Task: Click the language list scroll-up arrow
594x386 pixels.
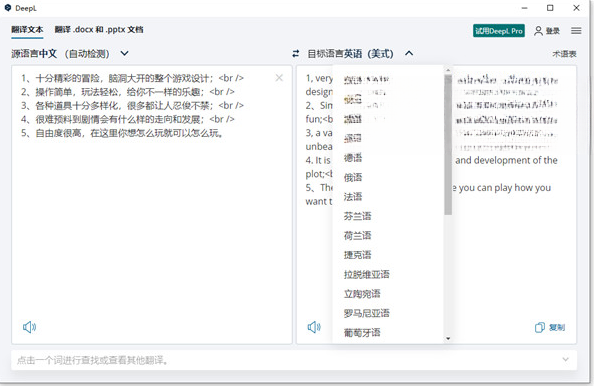Action: 448,70
